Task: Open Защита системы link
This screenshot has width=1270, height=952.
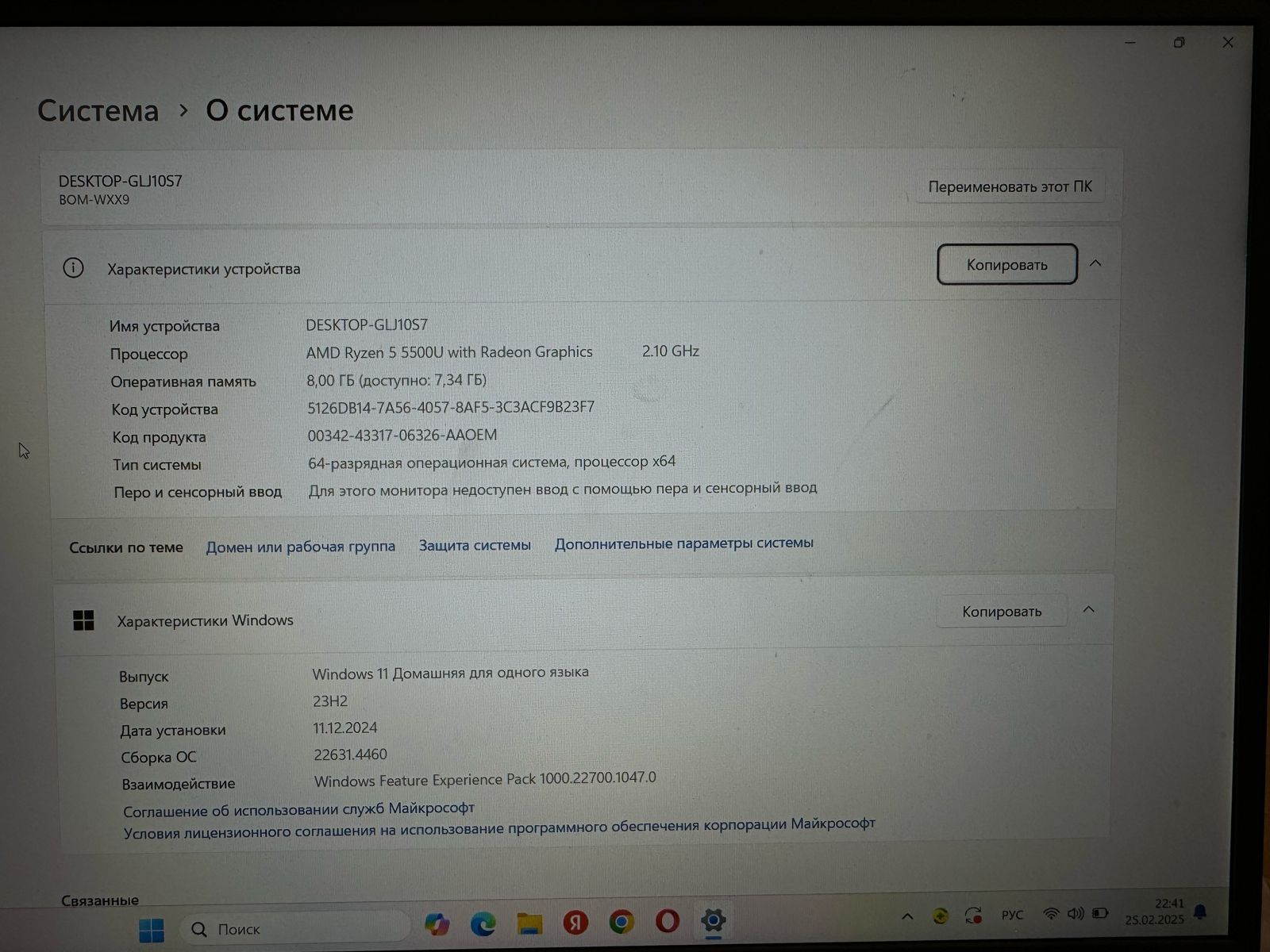Action: (x=475, y=545)
